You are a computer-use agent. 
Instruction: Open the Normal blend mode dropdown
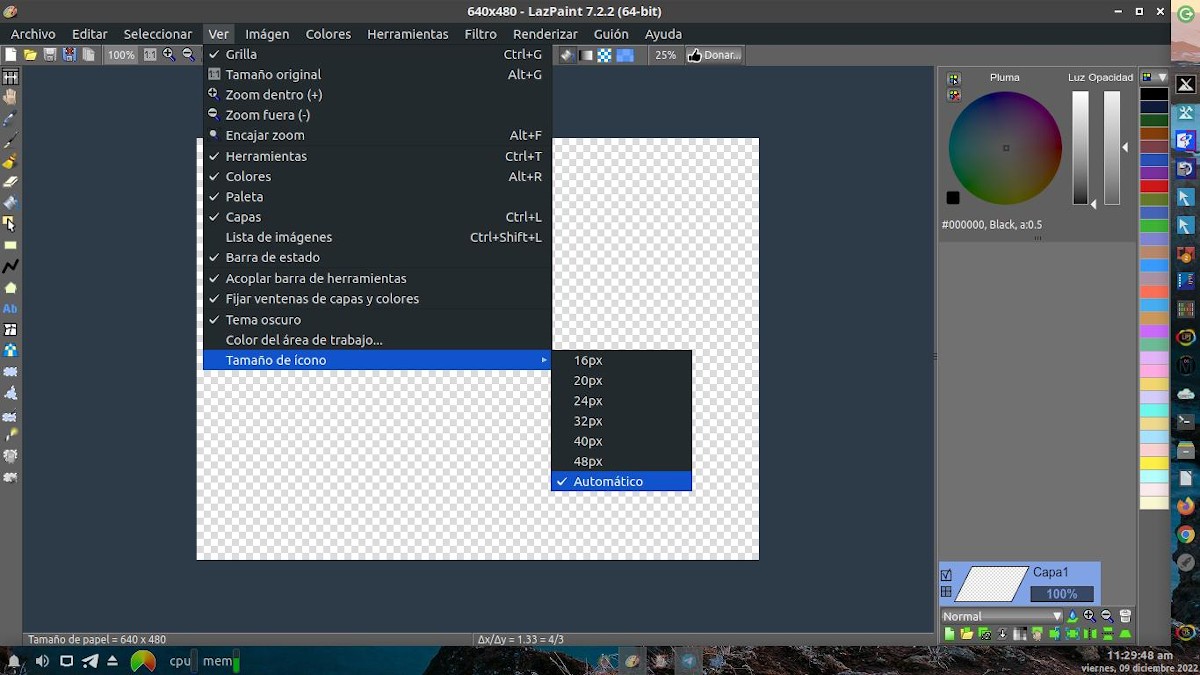(x=1002, y=616)
